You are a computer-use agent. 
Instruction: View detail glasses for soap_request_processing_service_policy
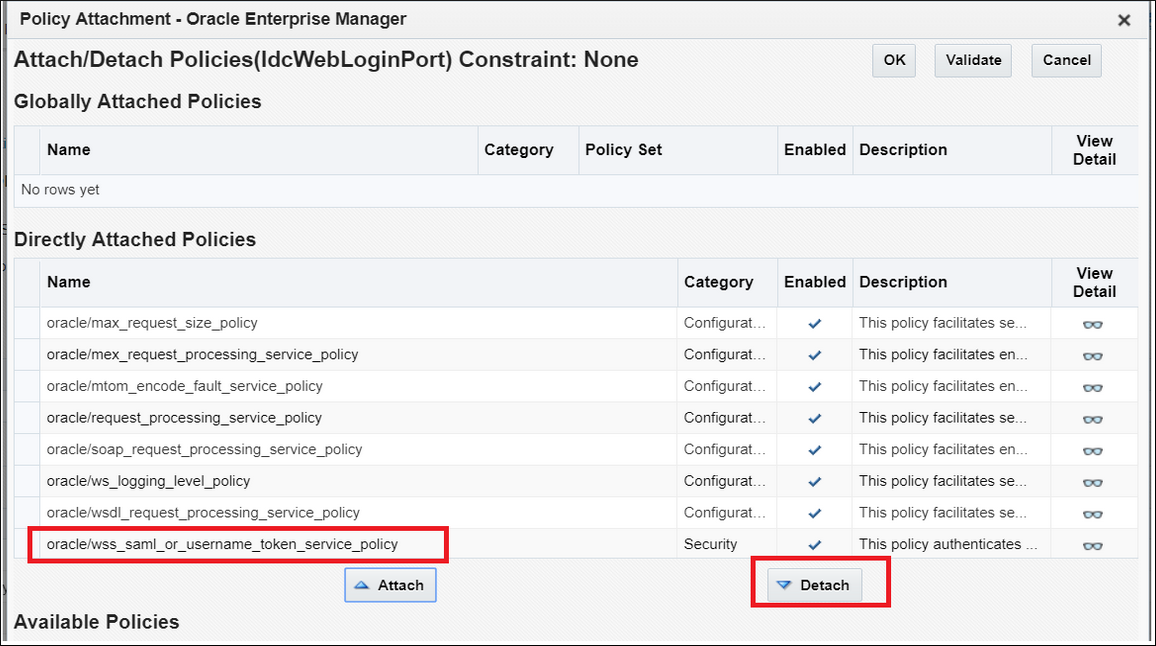[1093, 451]
